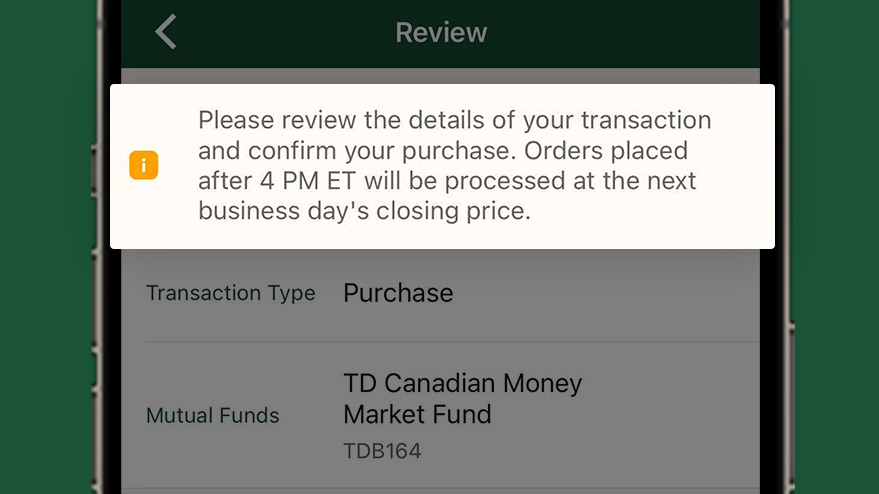This screenshot has height=494, width=879.
Task: Tap the orange information icon
Action: click(x=144, y=165)
